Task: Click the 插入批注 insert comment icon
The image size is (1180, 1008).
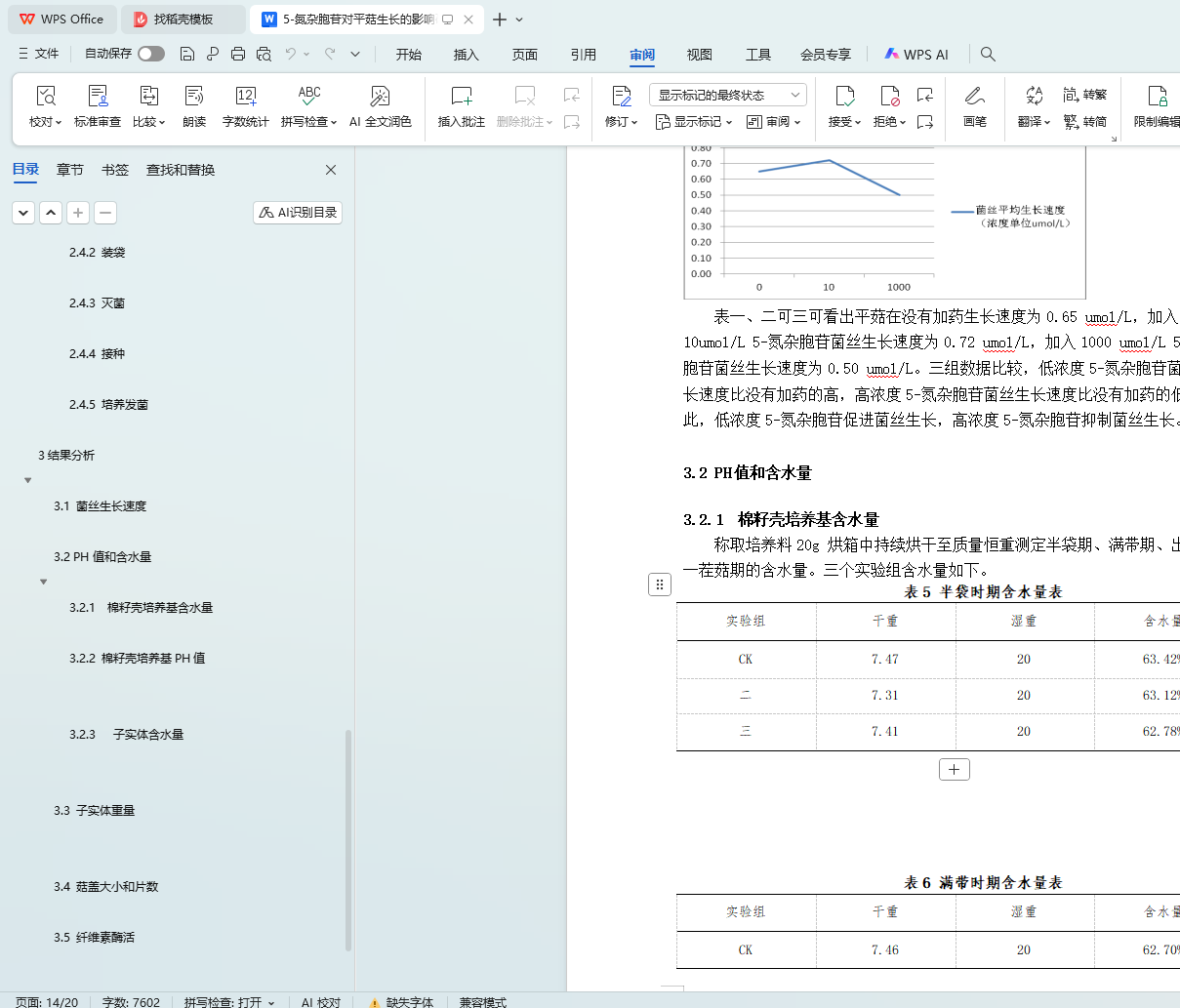Action: pyautogui.click(x=461, y=97)
